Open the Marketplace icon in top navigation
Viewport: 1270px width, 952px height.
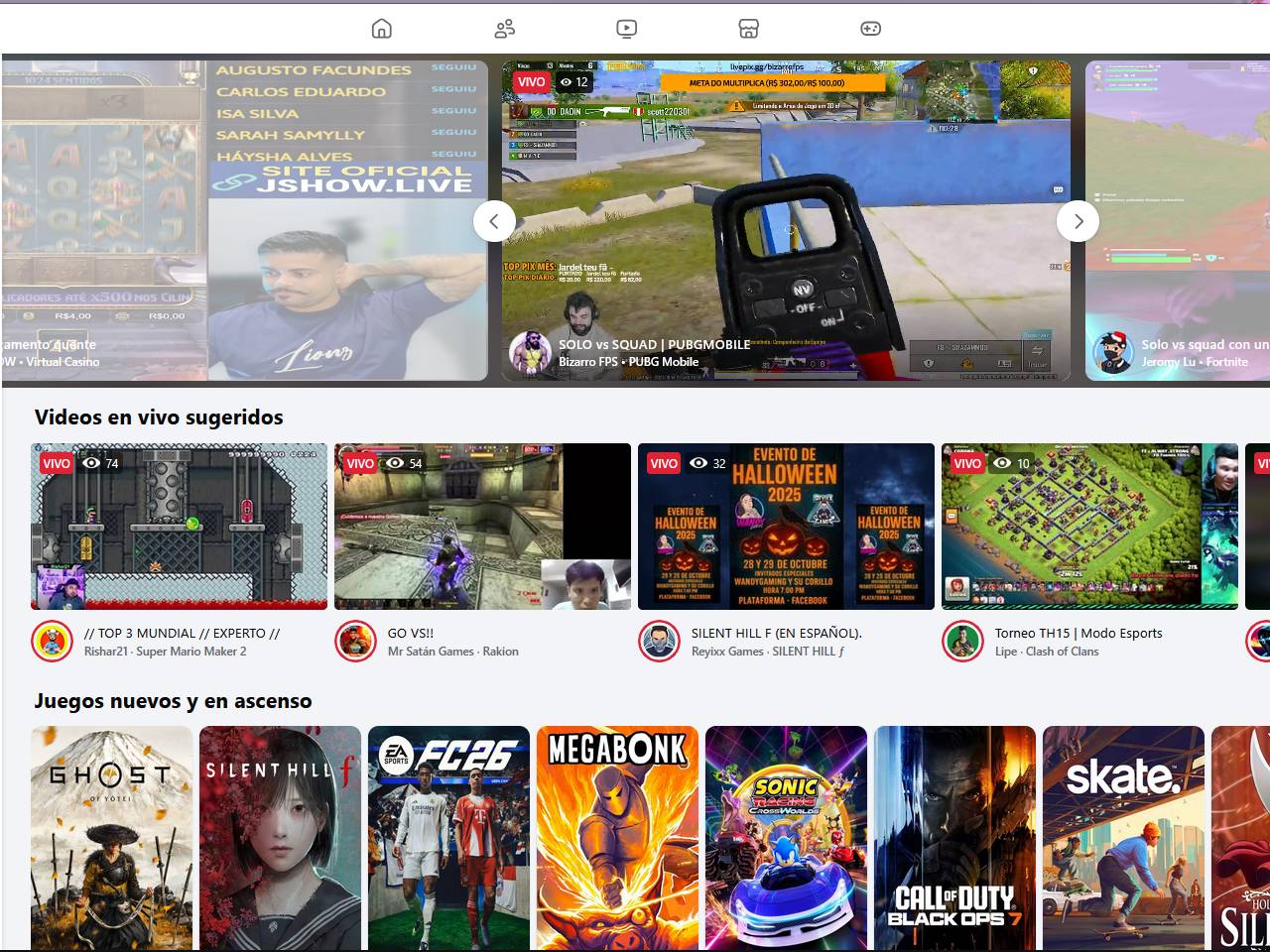tap(749, 29)
